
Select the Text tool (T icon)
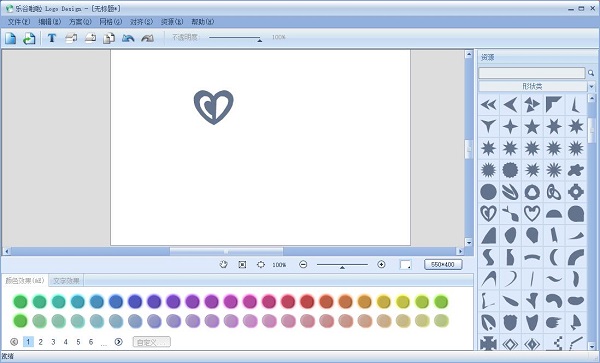pyautogui.click(x=52, y=38)
